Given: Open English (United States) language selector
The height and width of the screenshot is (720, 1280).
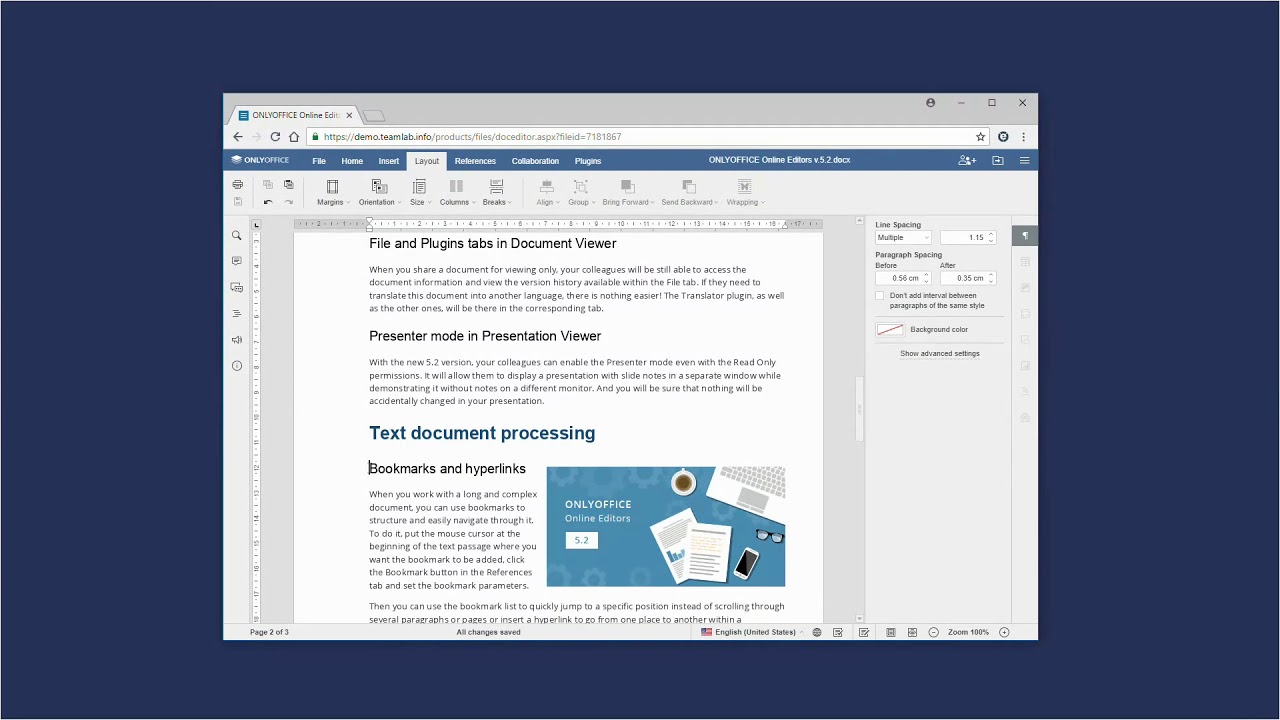Looking at the screenshot, I should point(752,632).
